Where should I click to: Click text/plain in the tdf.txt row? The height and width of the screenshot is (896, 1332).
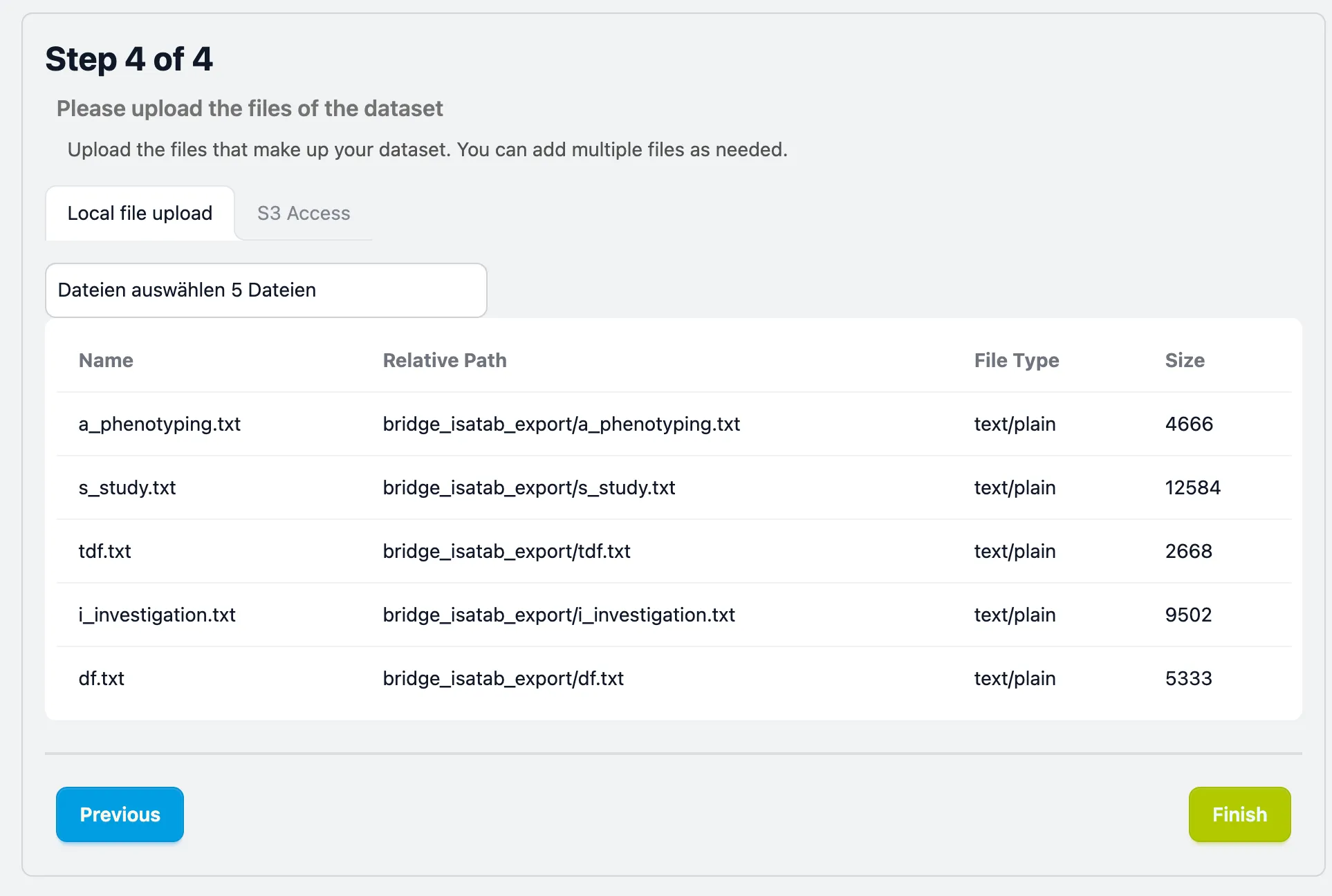1015,551
